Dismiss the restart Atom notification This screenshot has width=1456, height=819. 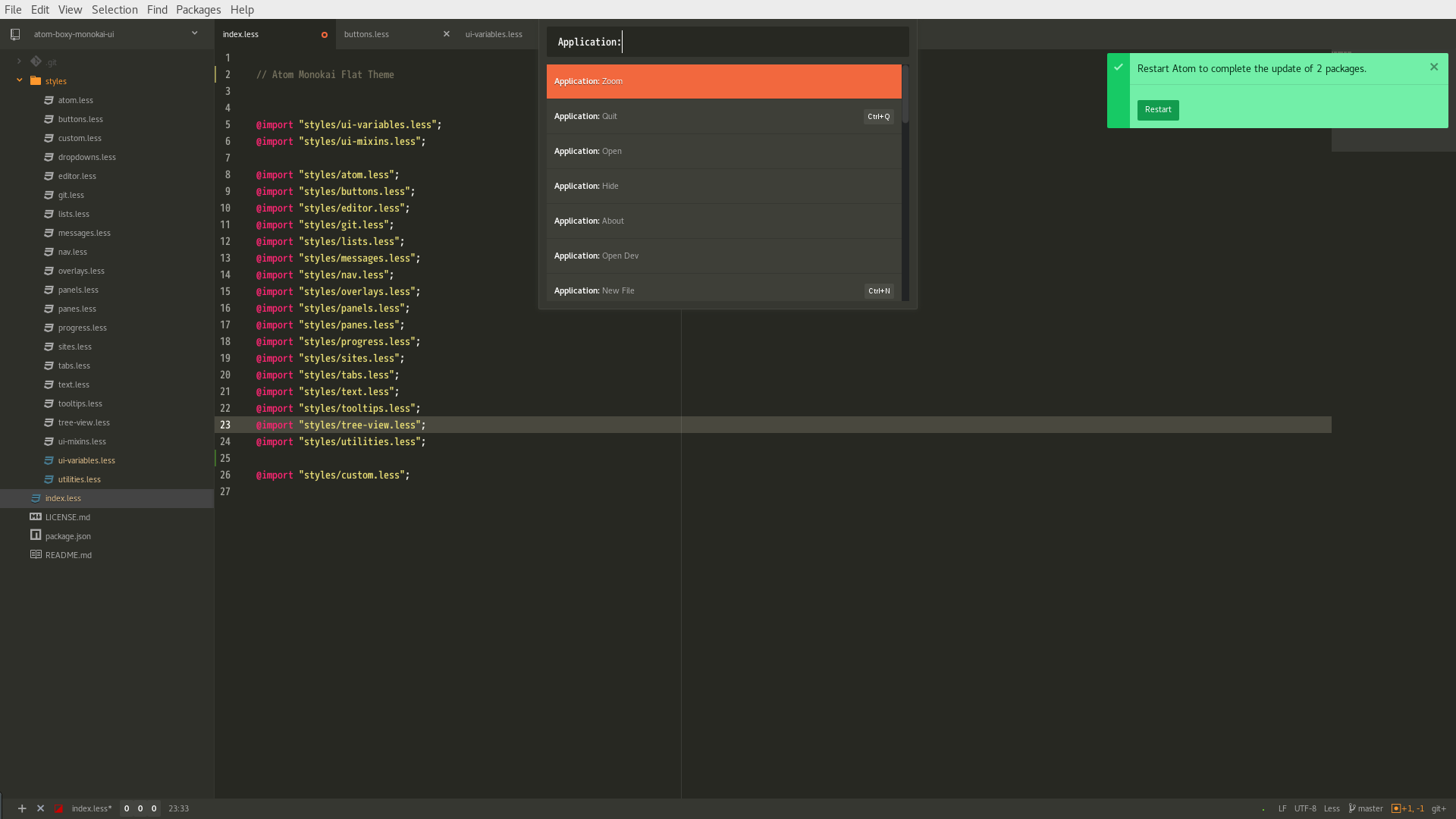click(1434, 67)
